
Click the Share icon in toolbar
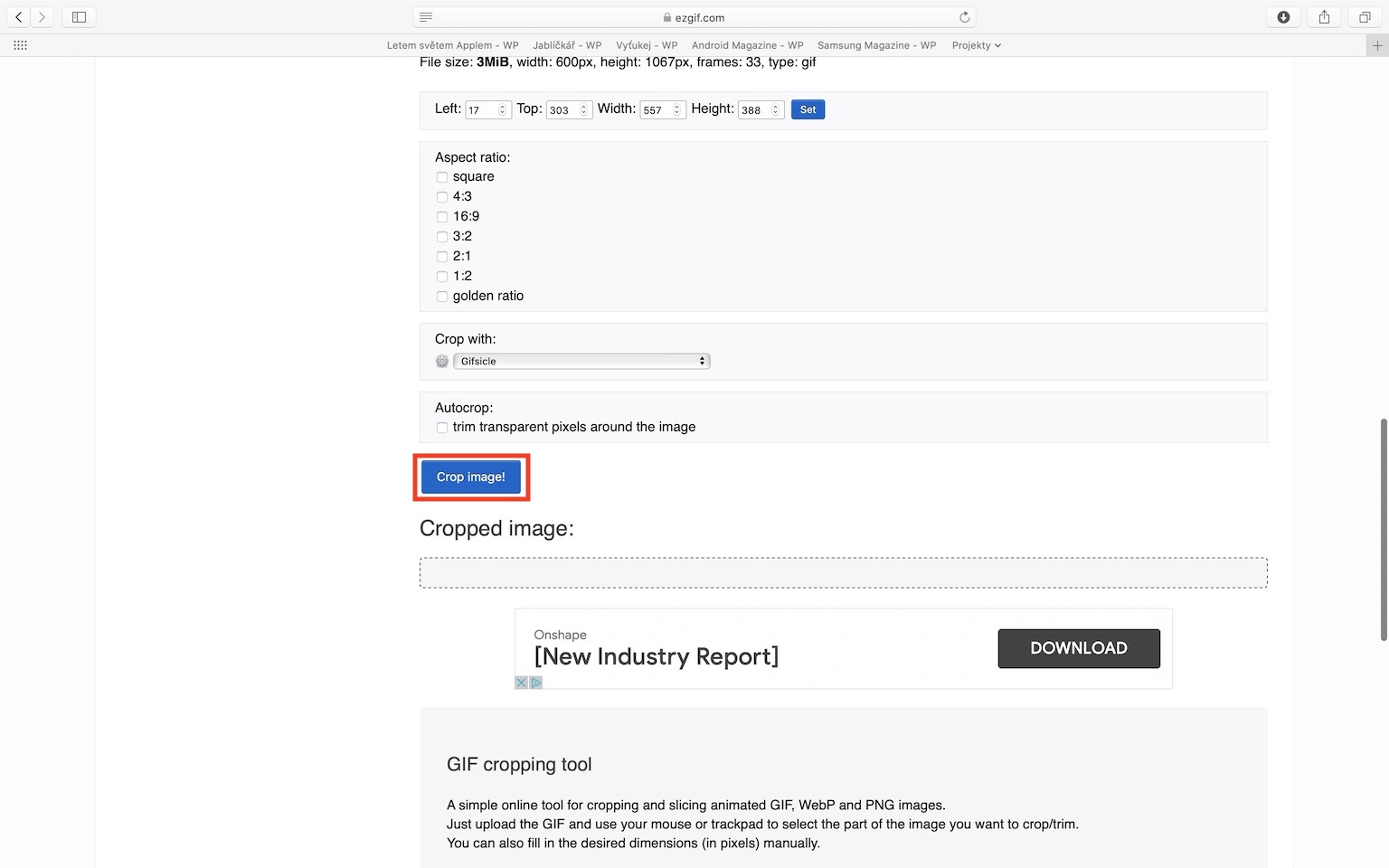pos(1324,17)
